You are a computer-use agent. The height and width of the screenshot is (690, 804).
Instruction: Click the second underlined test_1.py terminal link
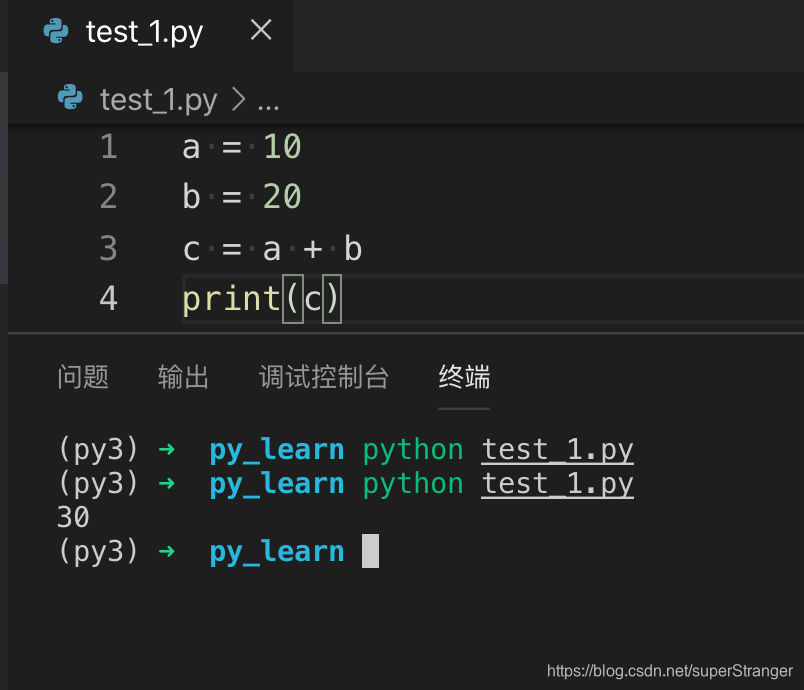click(x=557, y=483)
